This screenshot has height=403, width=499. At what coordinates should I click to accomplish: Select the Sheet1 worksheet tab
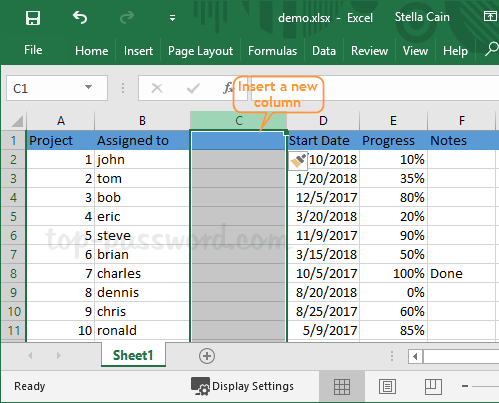[133, 355]
